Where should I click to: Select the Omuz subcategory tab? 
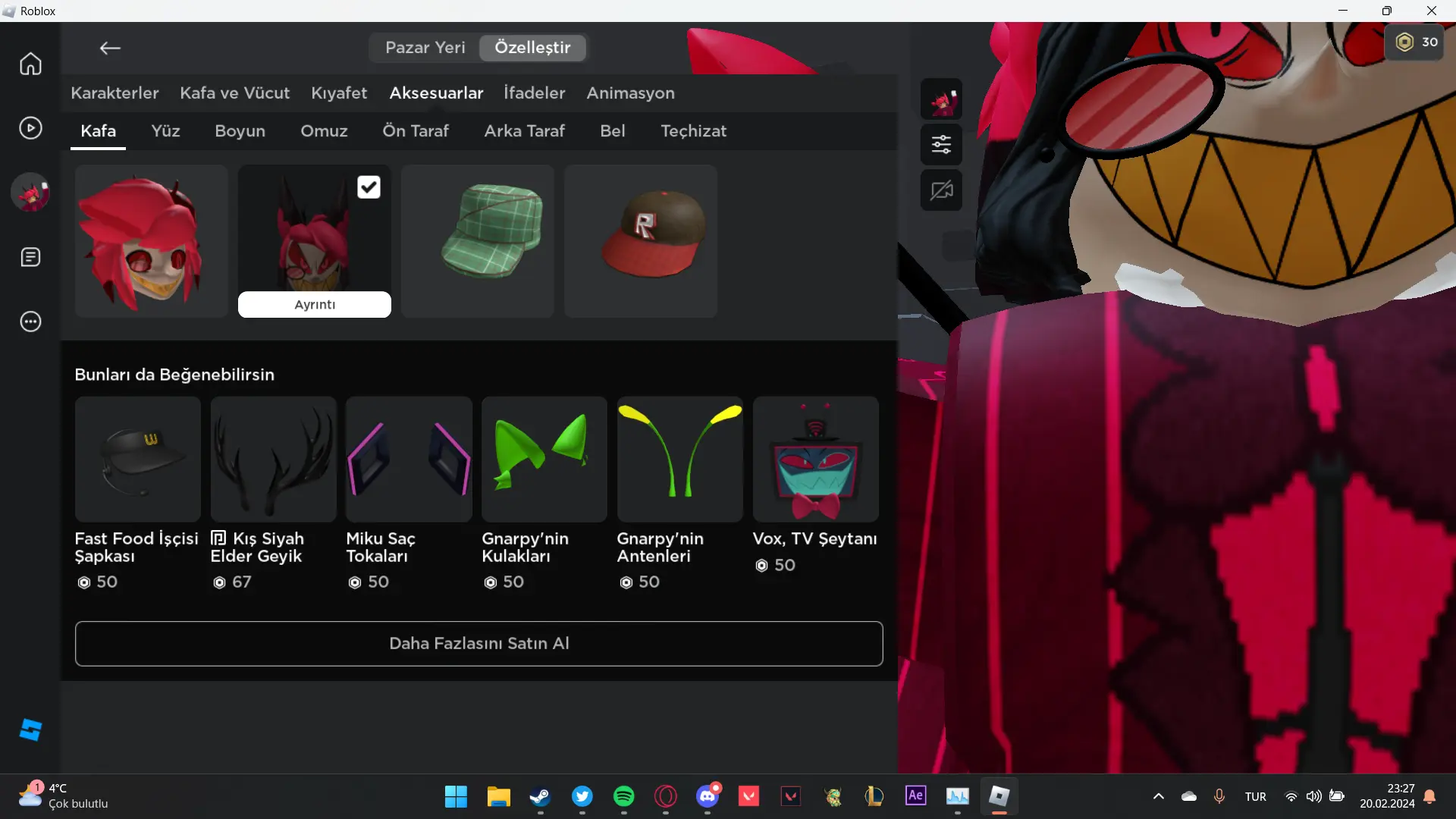[324, 130]
